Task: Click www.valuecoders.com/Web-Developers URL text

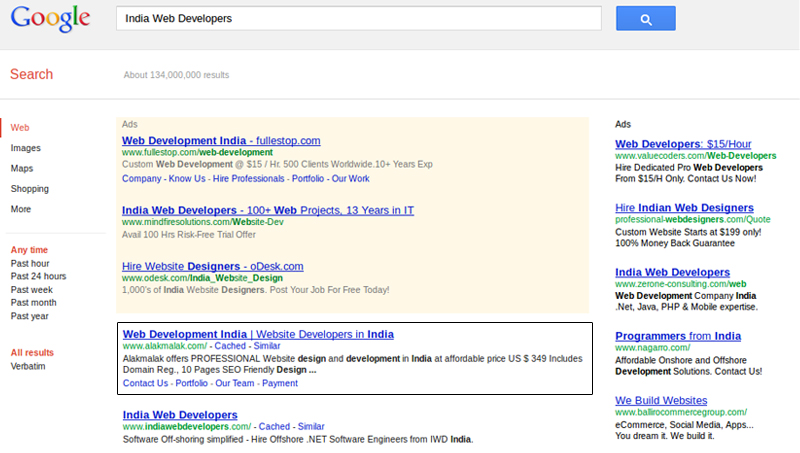Action: coord(695,156)
